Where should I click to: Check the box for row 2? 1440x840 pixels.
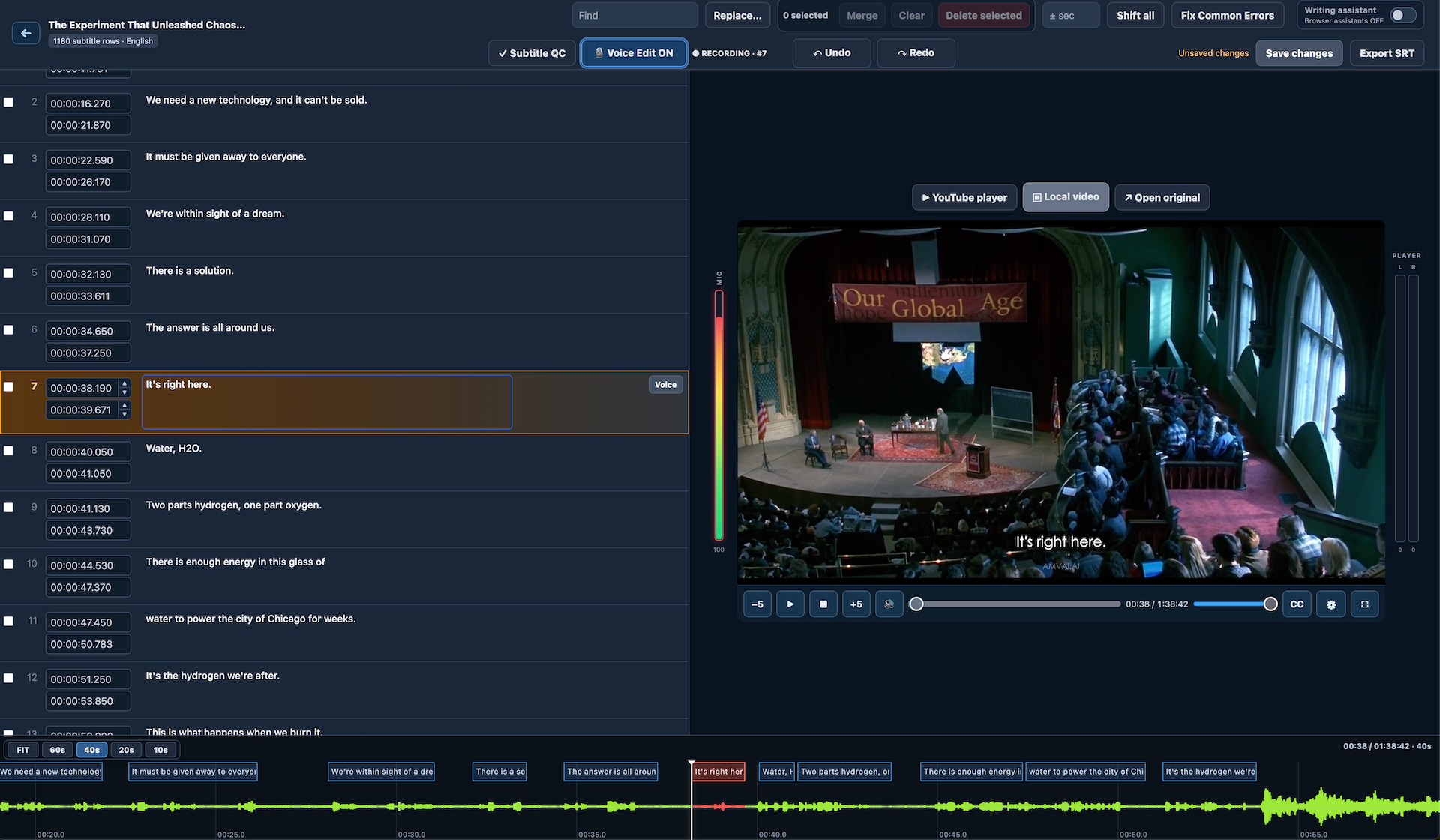point(9,102)
